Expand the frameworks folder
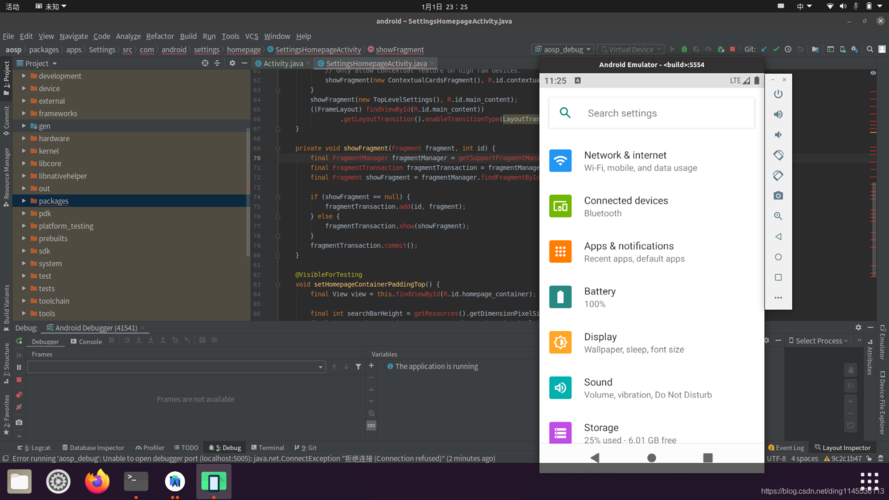Viewport: 889px width, 500px height. coord(24,113)
